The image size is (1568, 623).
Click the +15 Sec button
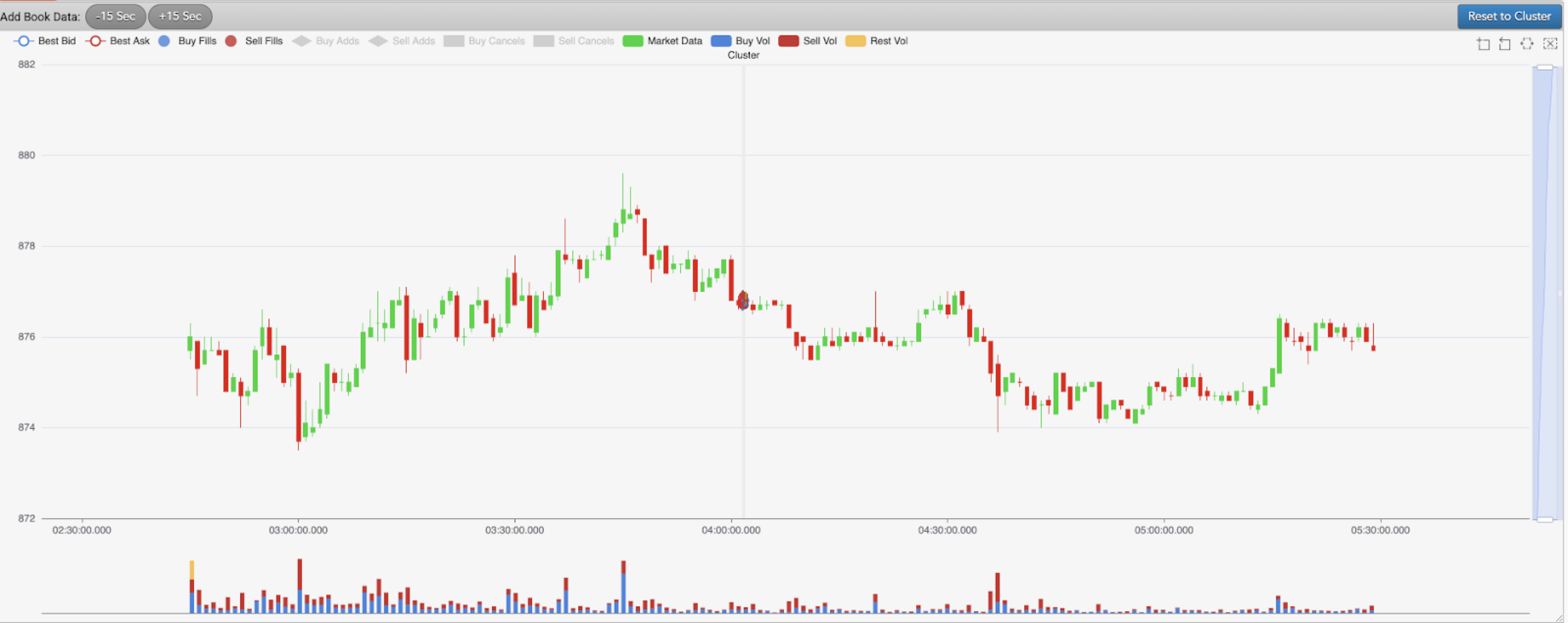coord(180,17)
